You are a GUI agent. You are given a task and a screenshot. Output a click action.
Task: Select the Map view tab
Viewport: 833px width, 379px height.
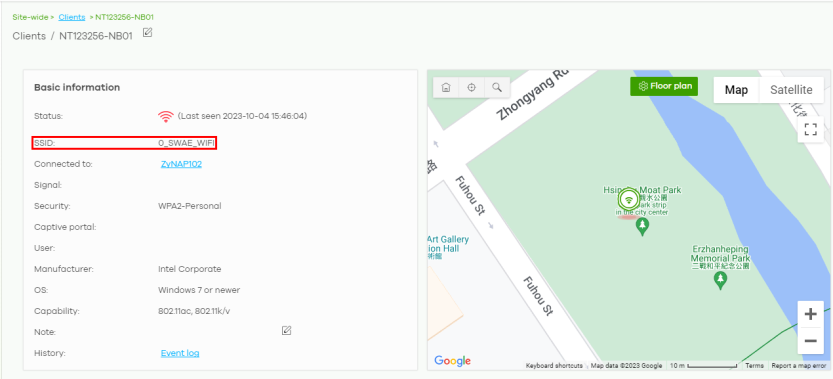click(x=736, y=90)
